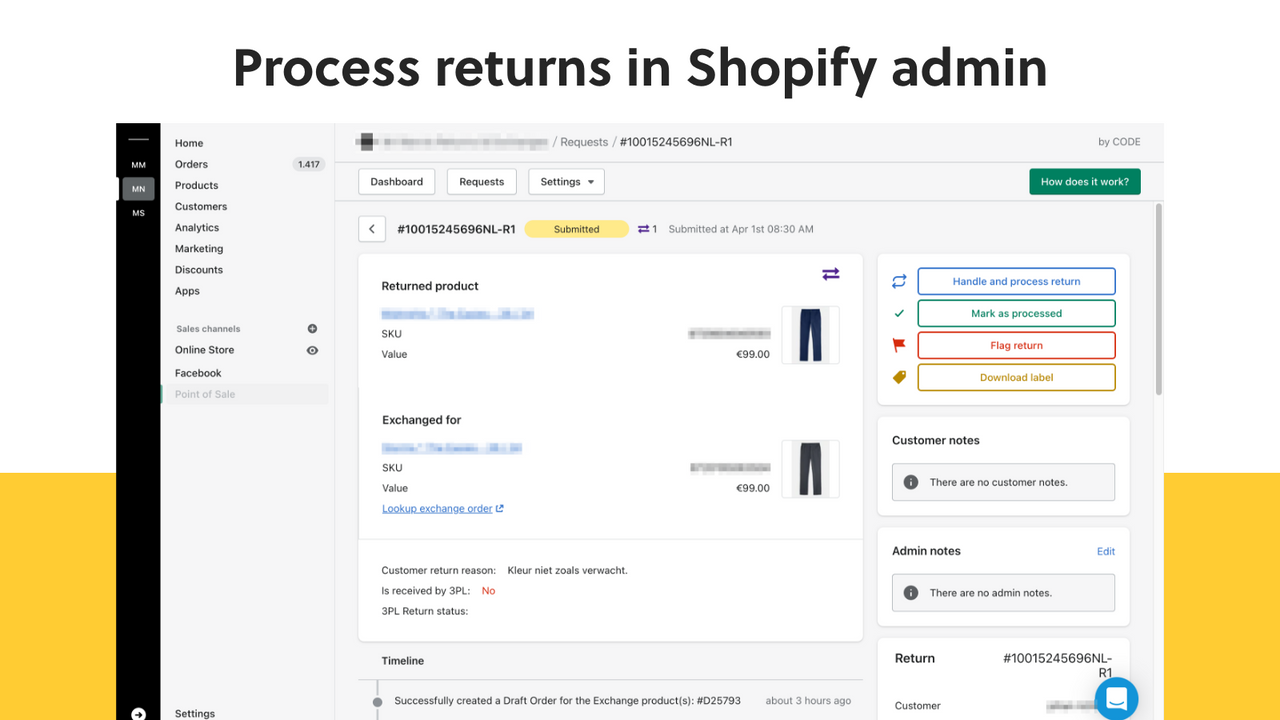Click the page vertical scrollbar
The width and height of the screenshot is (1280, 720).
pos(1159,300)
